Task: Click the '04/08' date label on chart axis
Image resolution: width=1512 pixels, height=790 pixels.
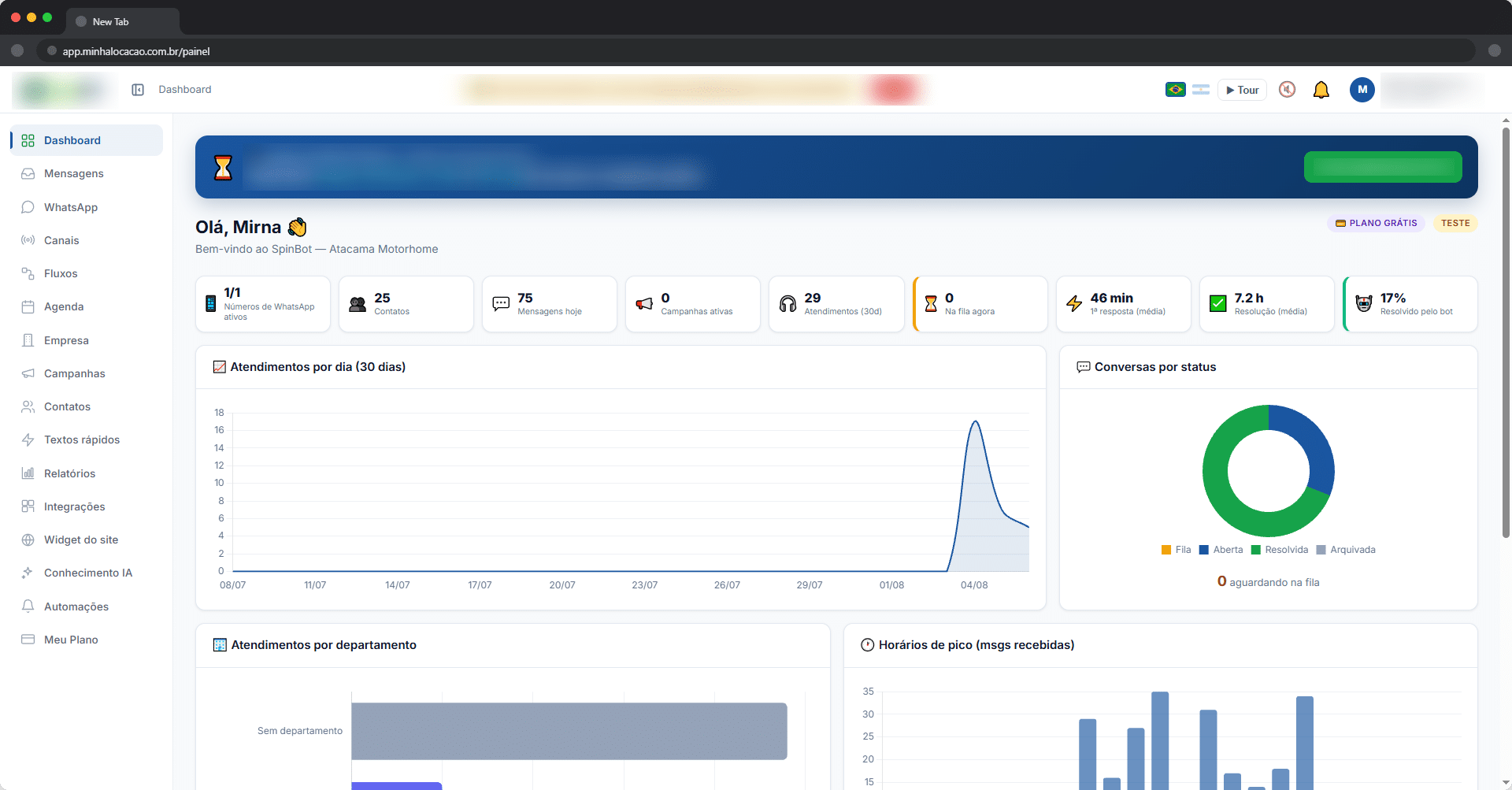Action: tap(974, 585)
